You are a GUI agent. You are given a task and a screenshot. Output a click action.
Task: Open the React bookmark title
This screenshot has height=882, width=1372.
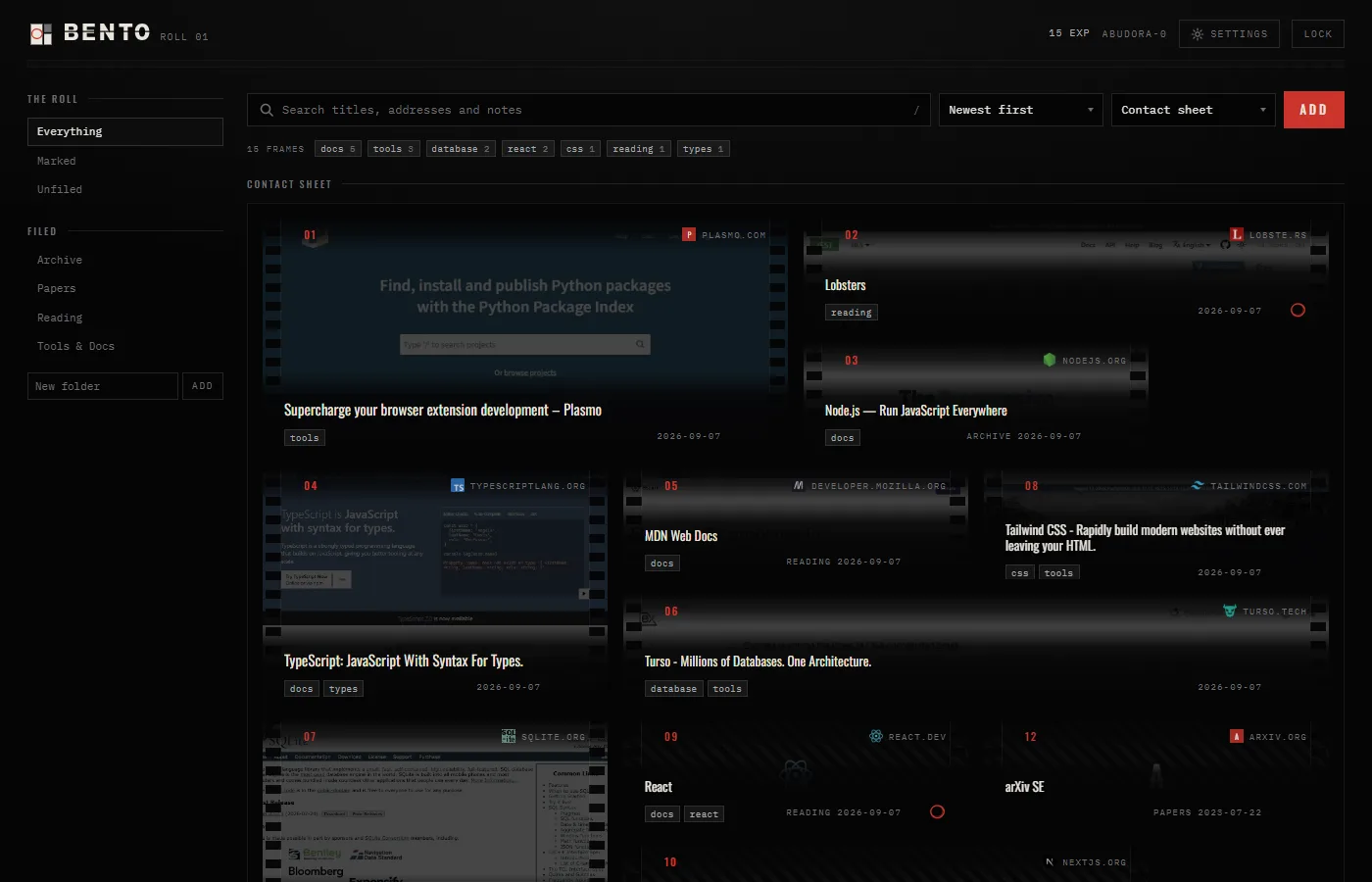659,787
